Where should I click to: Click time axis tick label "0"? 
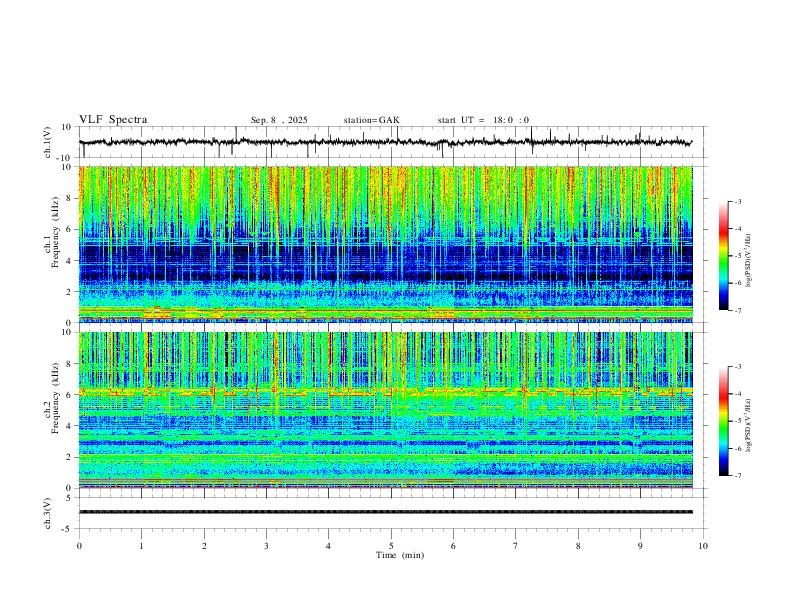point(79,546)
